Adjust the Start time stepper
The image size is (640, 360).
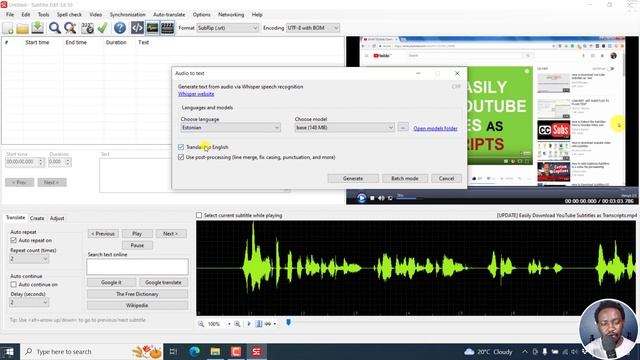click(40, 162)
